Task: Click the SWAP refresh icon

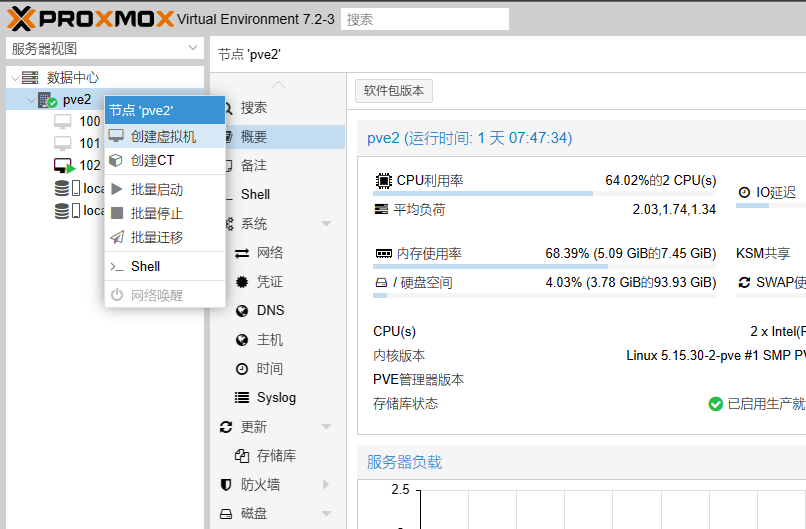Action: click(x=744, y=282)
